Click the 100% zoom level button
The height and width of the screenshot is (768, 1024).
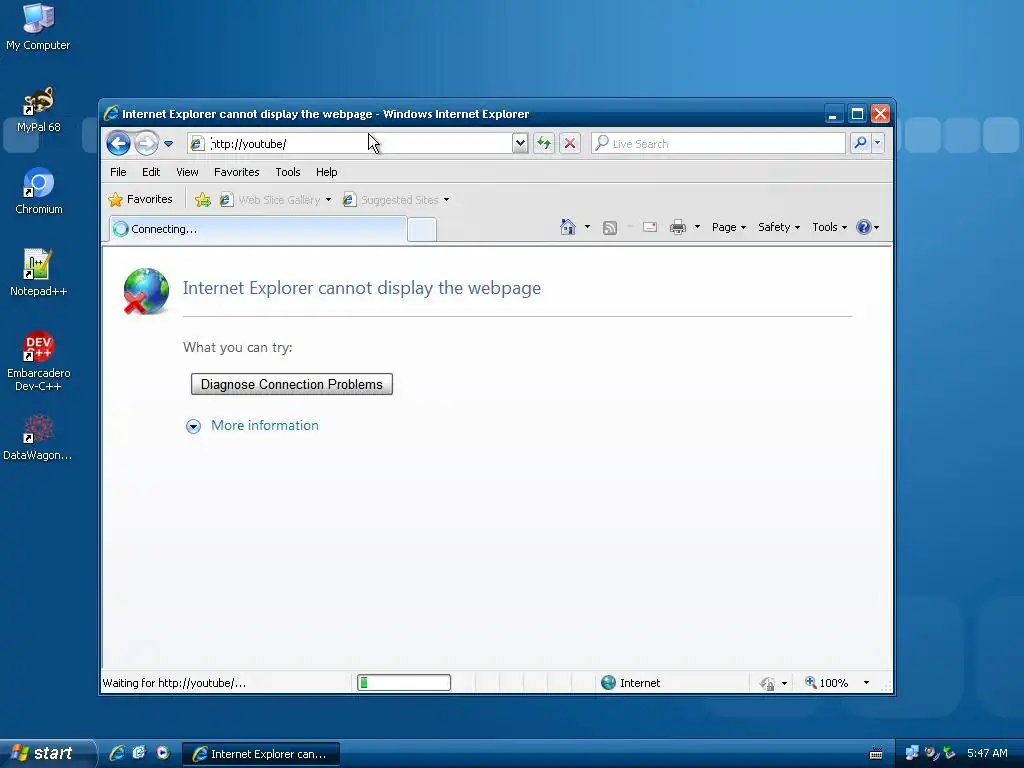(827, 682)
